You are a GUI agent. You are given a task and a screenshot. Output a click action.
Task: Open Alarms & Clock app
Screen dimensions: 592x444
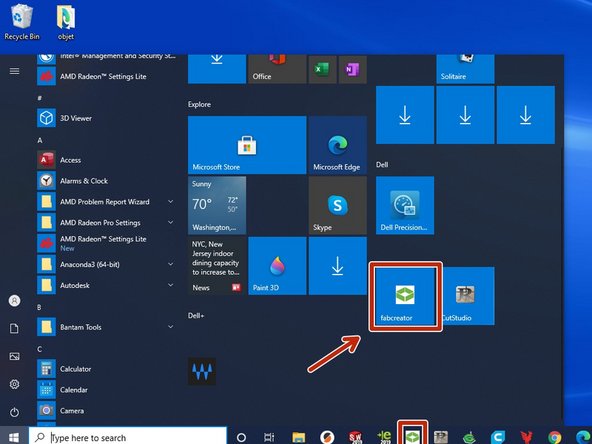[x=106, y=181]
